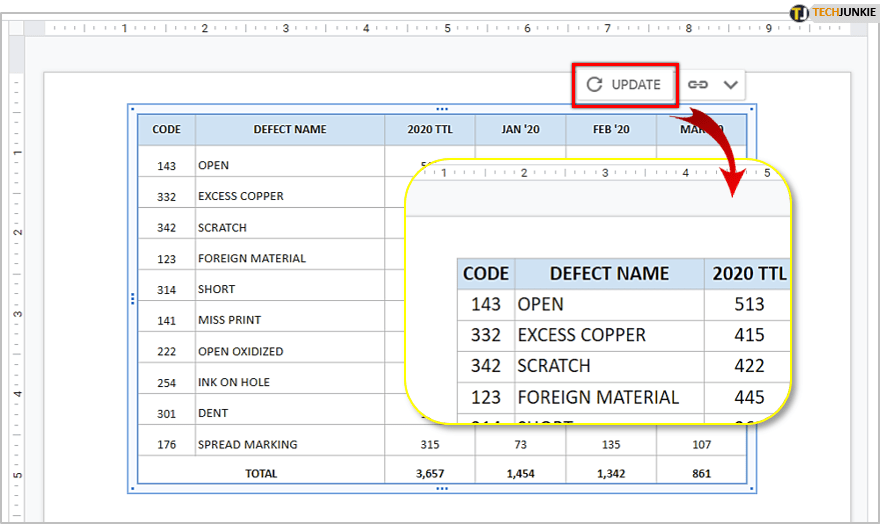This screenshot has width=884, height=524.
Task: Click the 445 value in the zoomed inset
Action: pyautogui.click(x=748, y=397)
